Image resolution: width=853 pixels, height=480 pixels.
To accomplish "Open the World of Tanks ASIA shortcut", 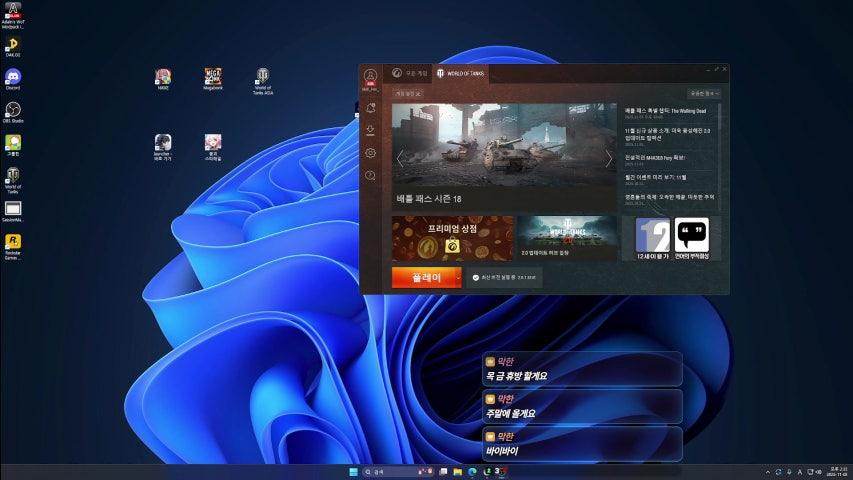I will 263,77.
